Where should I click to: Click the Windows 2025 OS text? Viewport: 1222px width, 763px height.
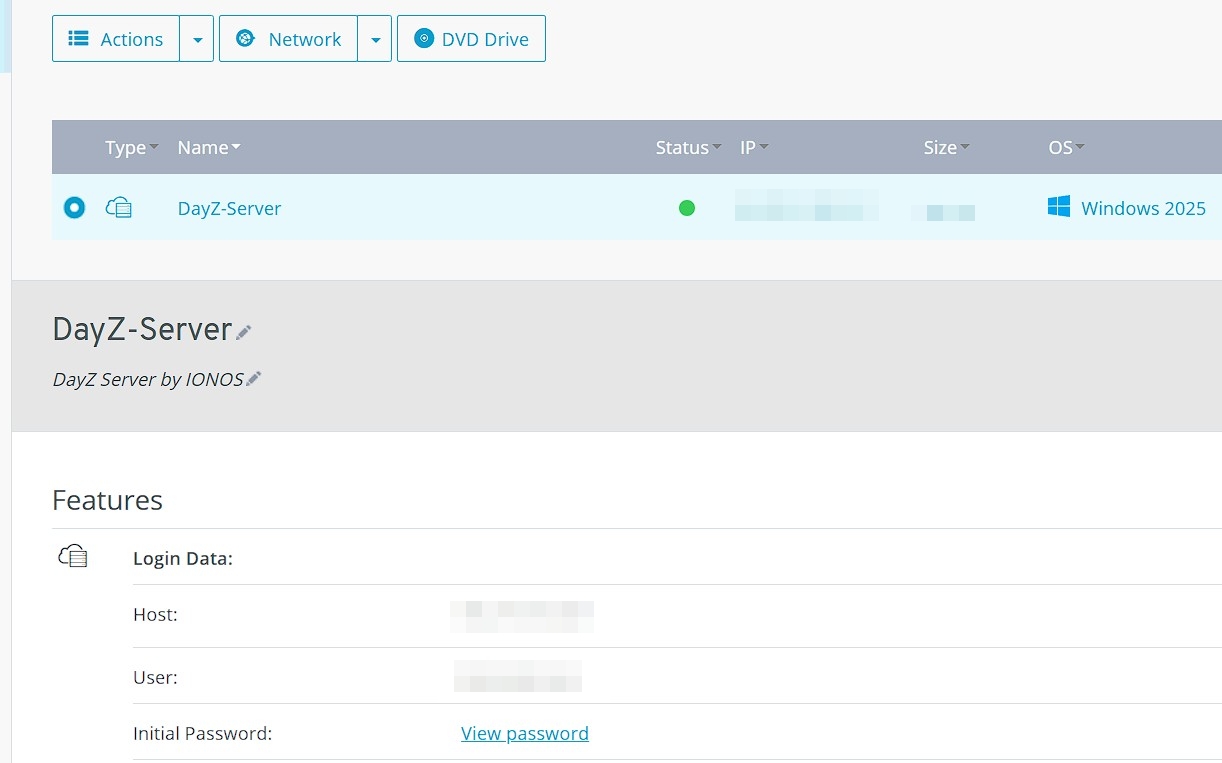tap(1143, 208)
